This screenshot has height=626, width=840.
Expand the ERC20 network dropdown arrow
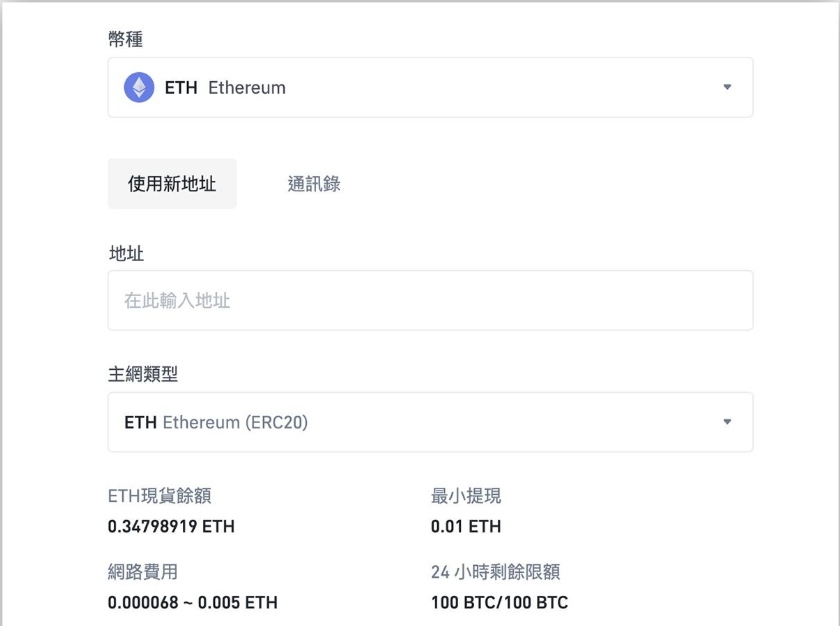(727, 421)
